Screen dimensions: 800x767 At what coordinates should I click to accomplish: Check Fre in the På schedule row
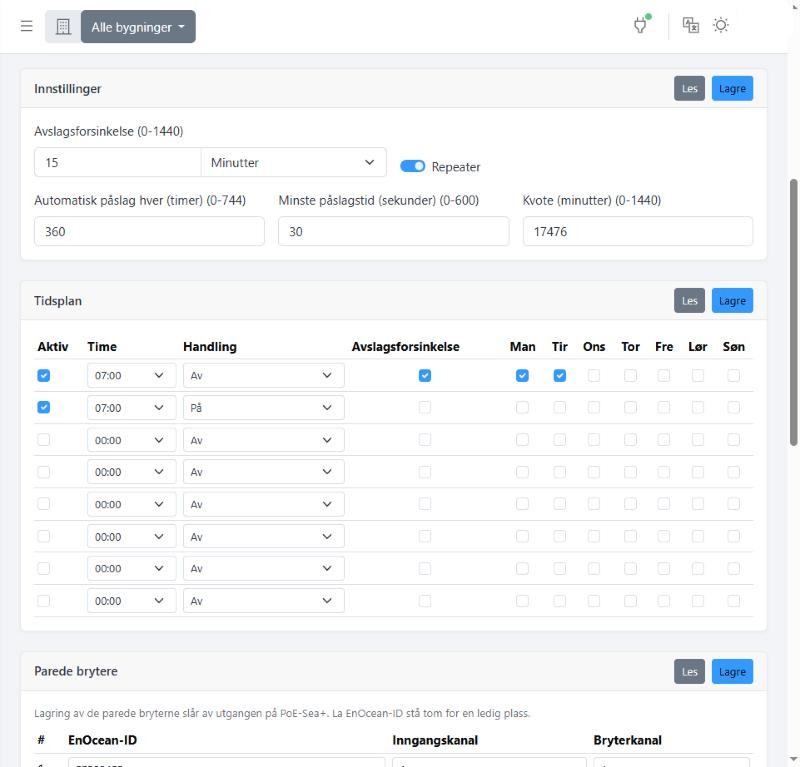(x=664, y=407)
